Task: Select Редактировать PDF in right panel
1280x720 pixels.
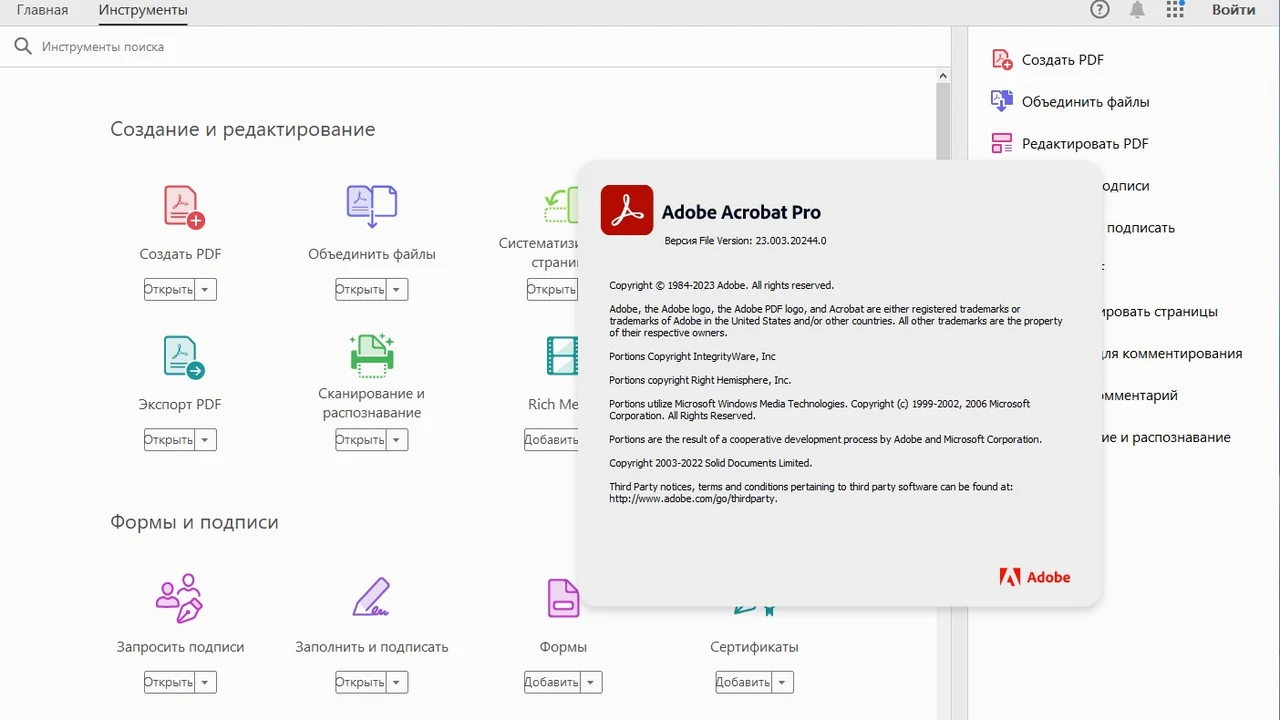Action: 1085,144
